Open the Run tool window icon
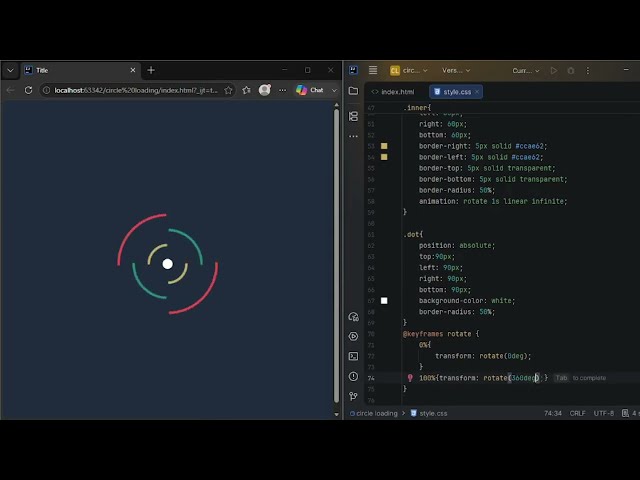The width and height of the screenshot is (640, 480). coord(353,336)
